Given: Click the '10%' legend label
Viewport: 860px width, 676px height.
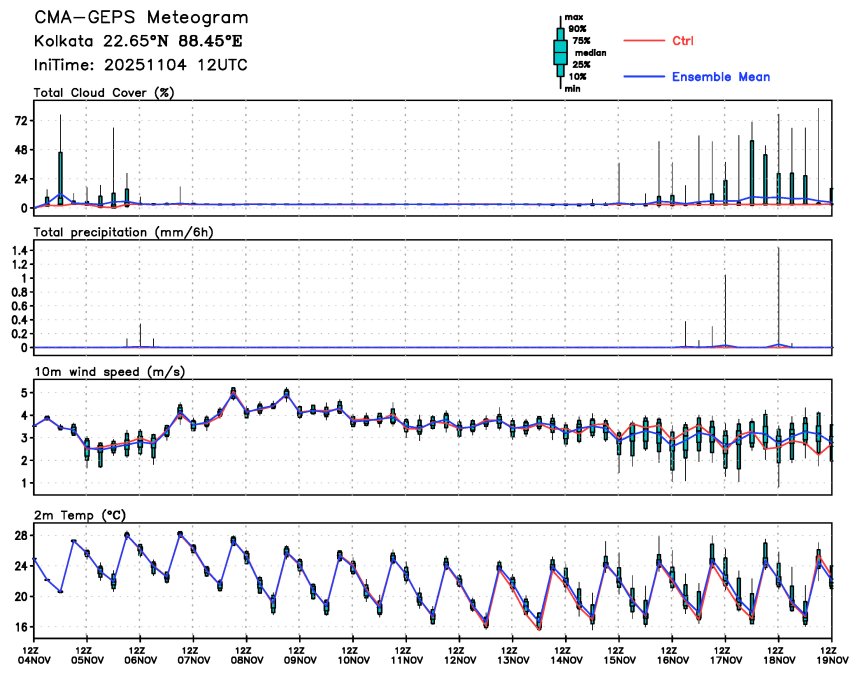Looking at the screenshot, I should pyautogui.click(x=577, y=77).
